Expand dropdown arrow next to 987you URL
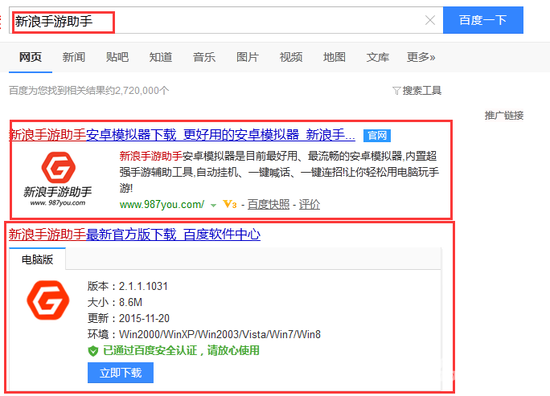 pyautogui.click(x=213, y=205)
